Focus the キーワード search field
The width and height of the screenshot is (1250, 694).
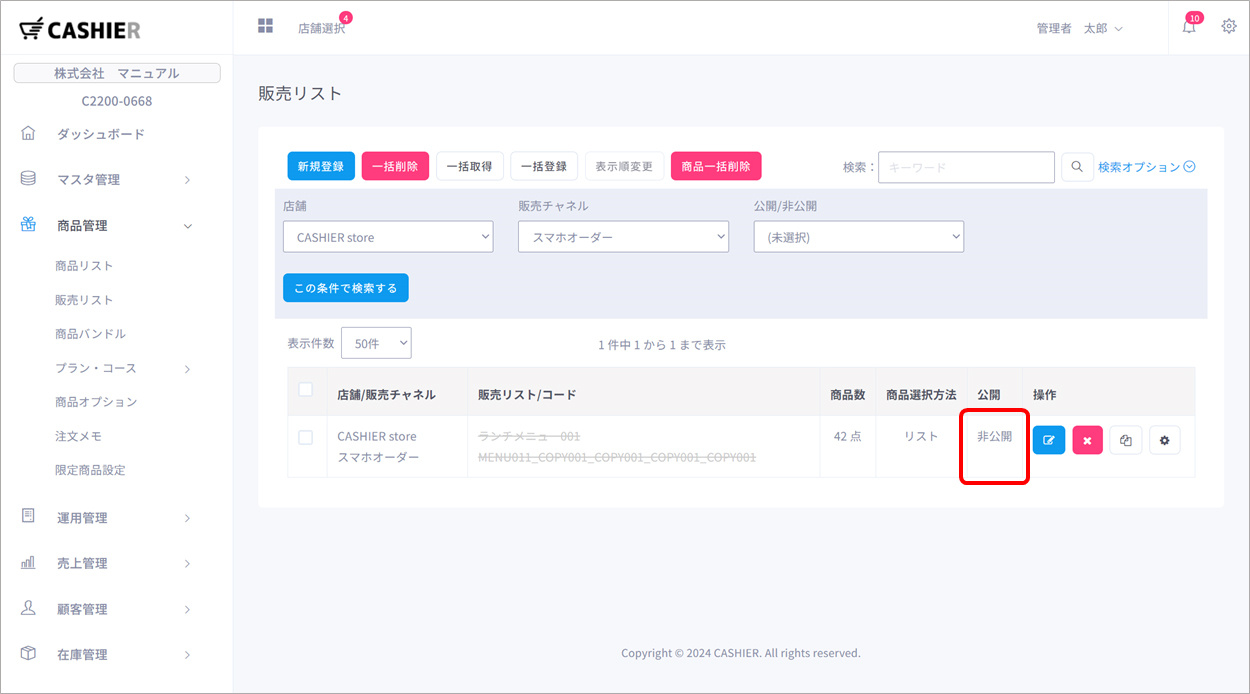tap(966, 167)
